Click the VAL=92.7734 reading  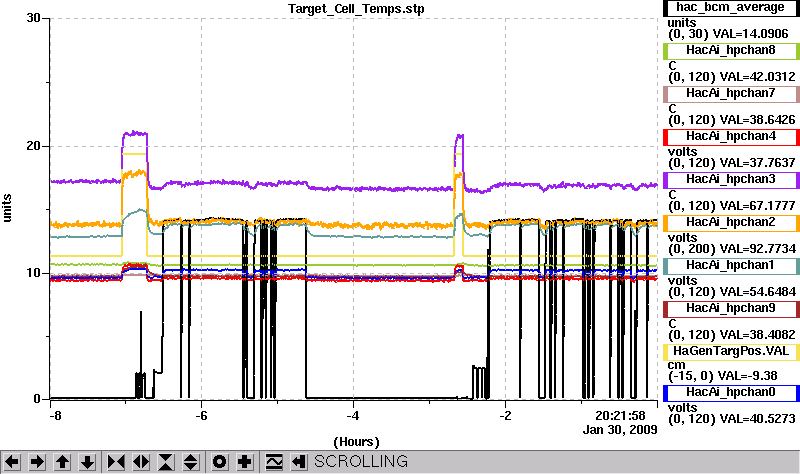pyautogui.click(x=757, y=248)
